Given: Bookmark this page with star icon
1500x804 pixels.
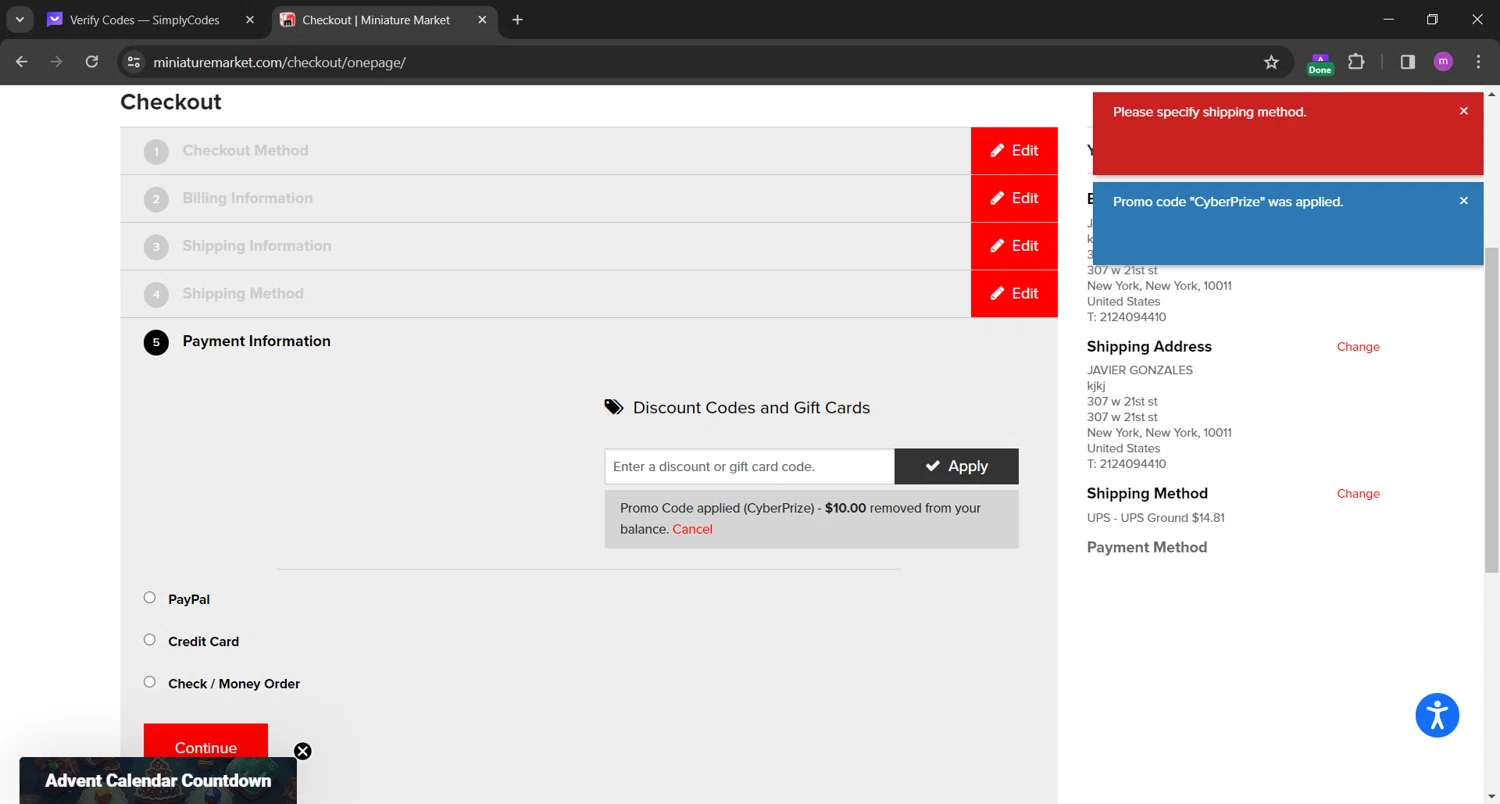Looking at the screenshot, I should pos(1271,62).
